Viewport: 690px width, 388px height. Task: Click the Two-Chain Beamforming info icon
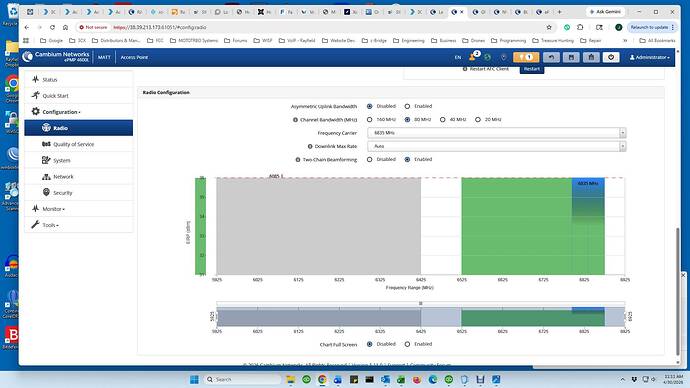pyautogui.click(x=298, y=160)
